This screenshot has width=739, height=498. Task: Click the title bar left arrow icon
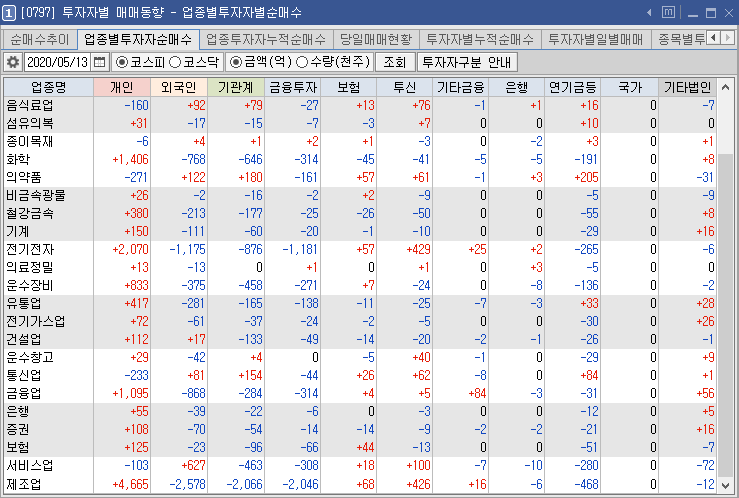(649, 13)
